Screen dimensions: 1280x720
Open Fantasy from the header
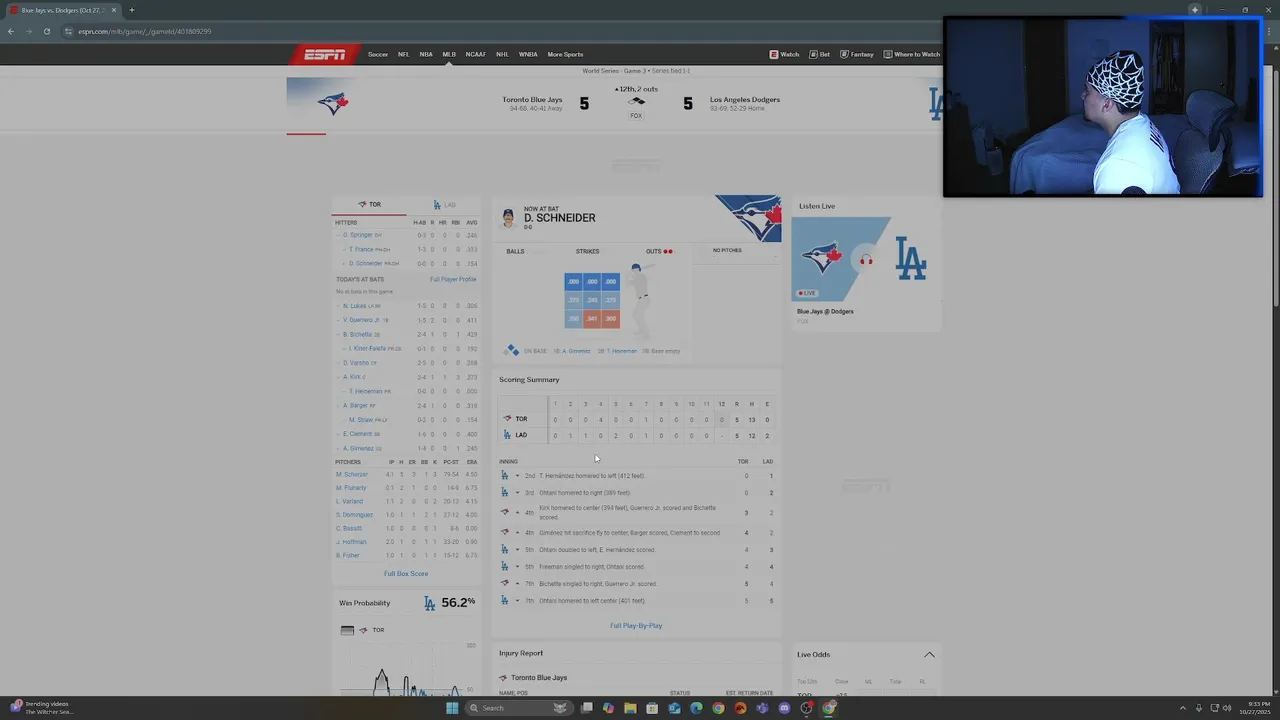(x=857, y=54)
